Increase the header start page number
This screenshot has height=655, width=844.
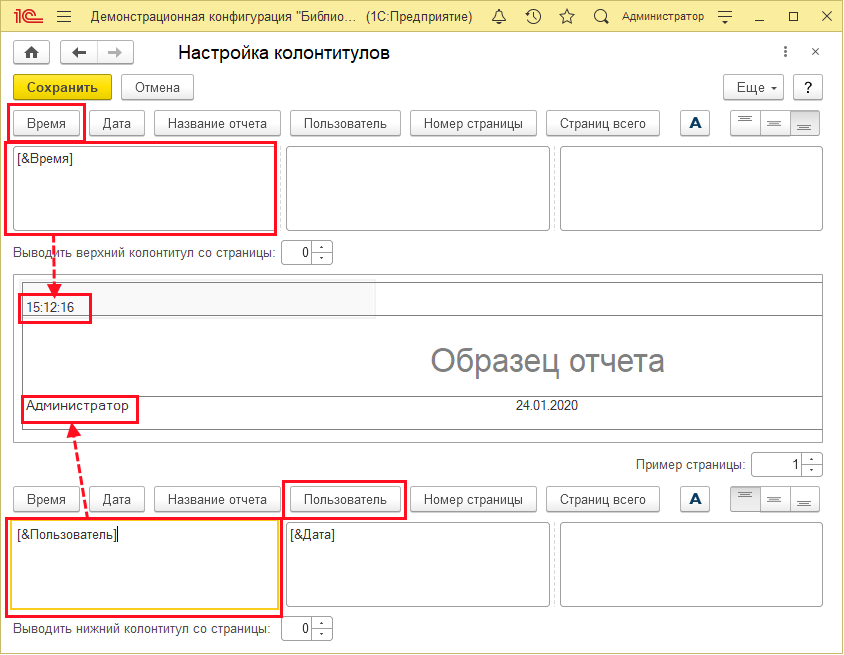coord(322,247)
